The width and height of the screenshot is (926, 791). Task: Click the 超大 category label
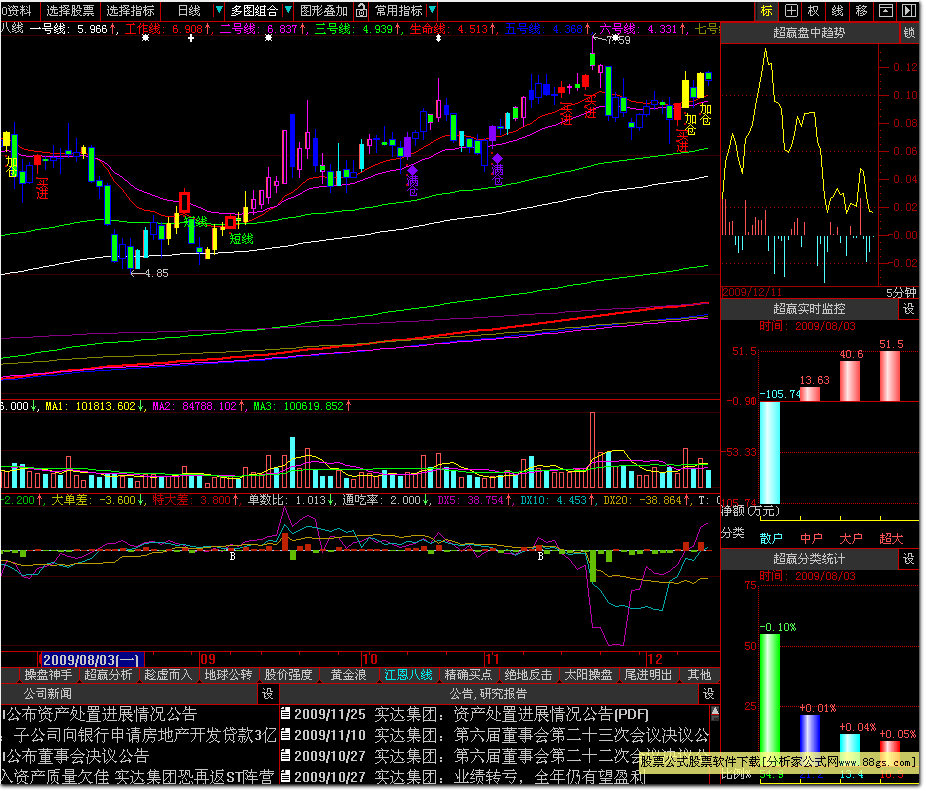click(891, 538)
